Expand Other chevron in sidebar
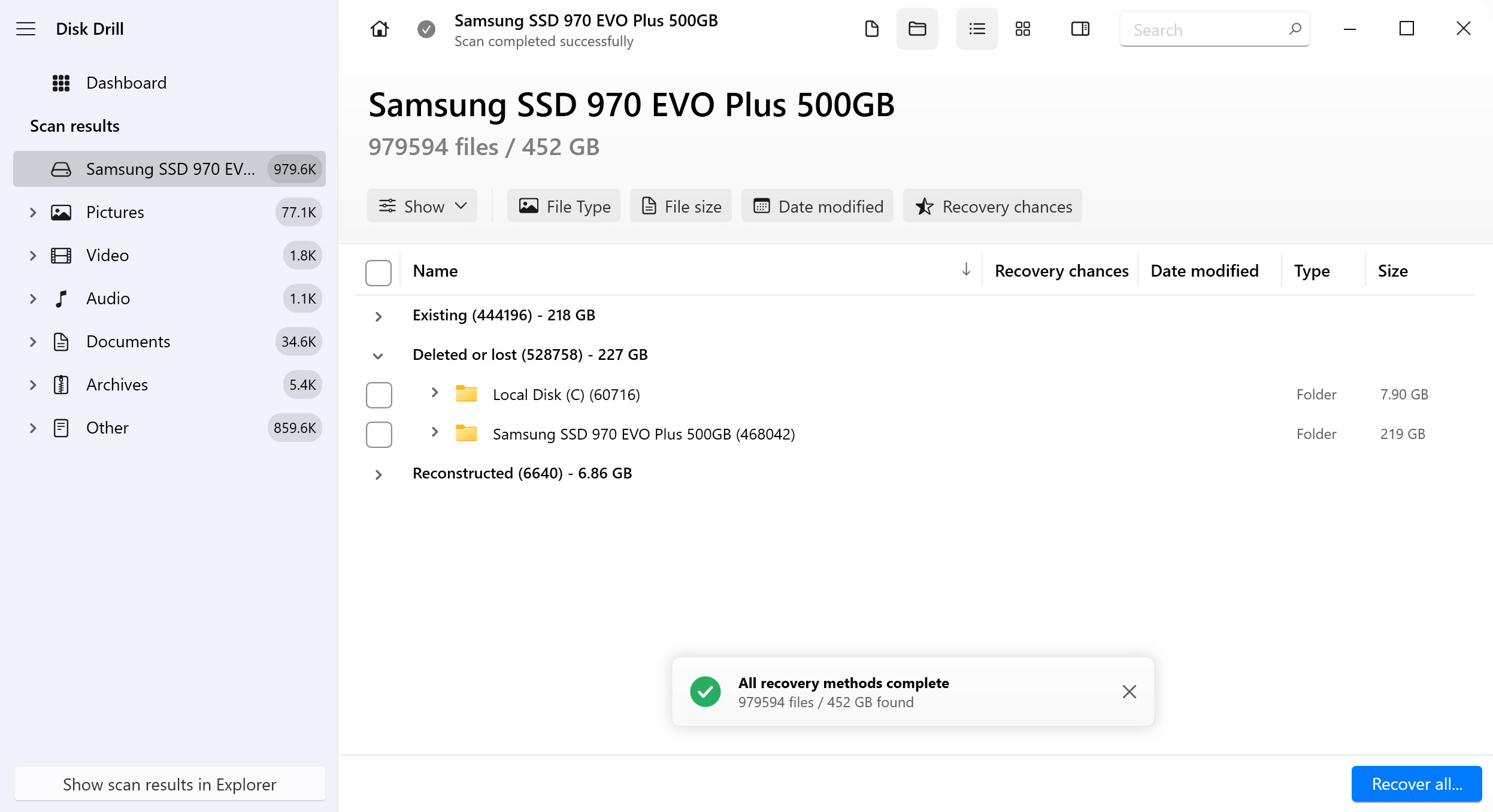The image size is (1493, 812). coord(33,428)
